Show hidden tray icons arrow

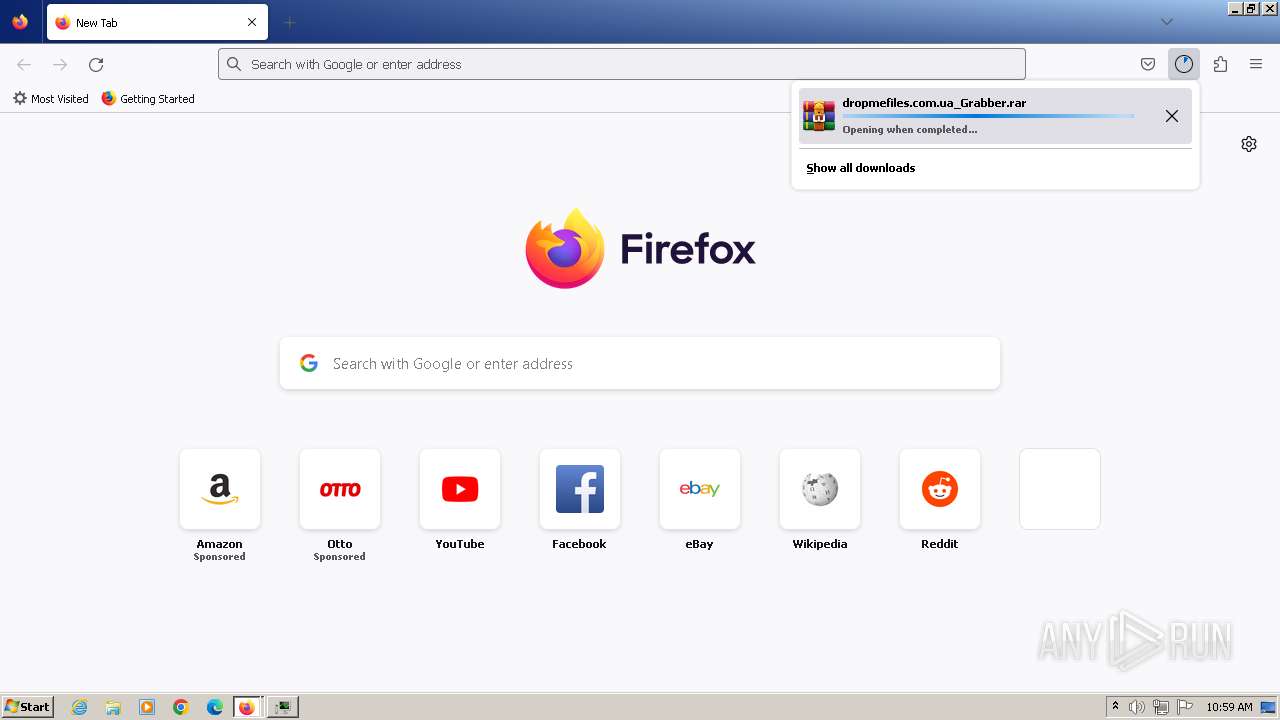click(x=1115, y=707)
